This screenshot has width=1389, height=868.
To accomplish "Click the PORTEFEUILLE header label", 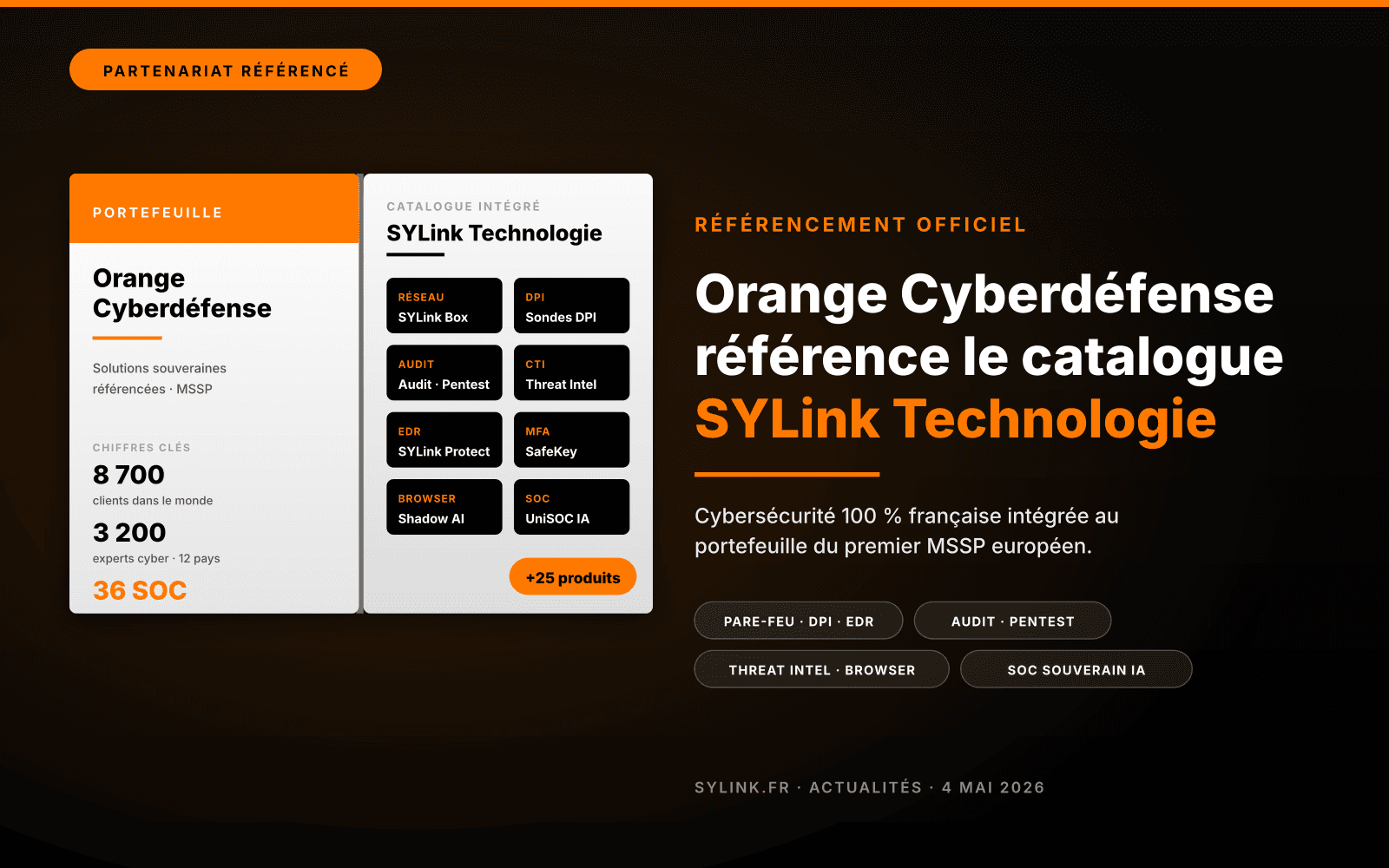I will click(x=158, y=213).
